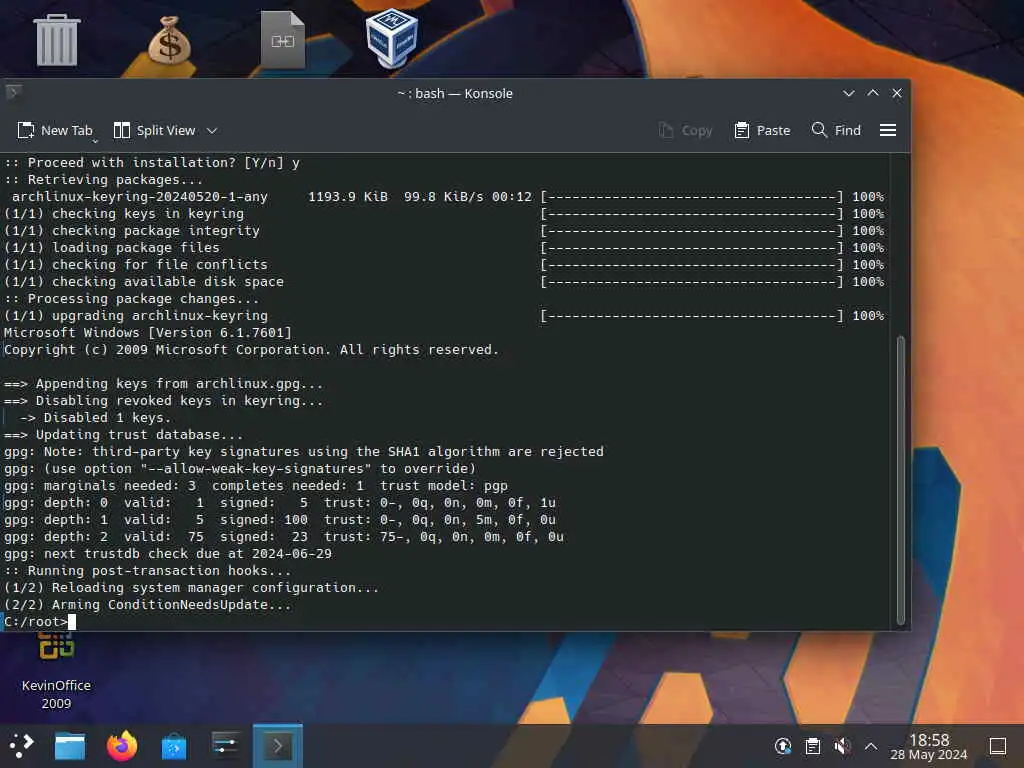Click the Copy toolbar button
The image size is (1024, 768).
point(685,131)
